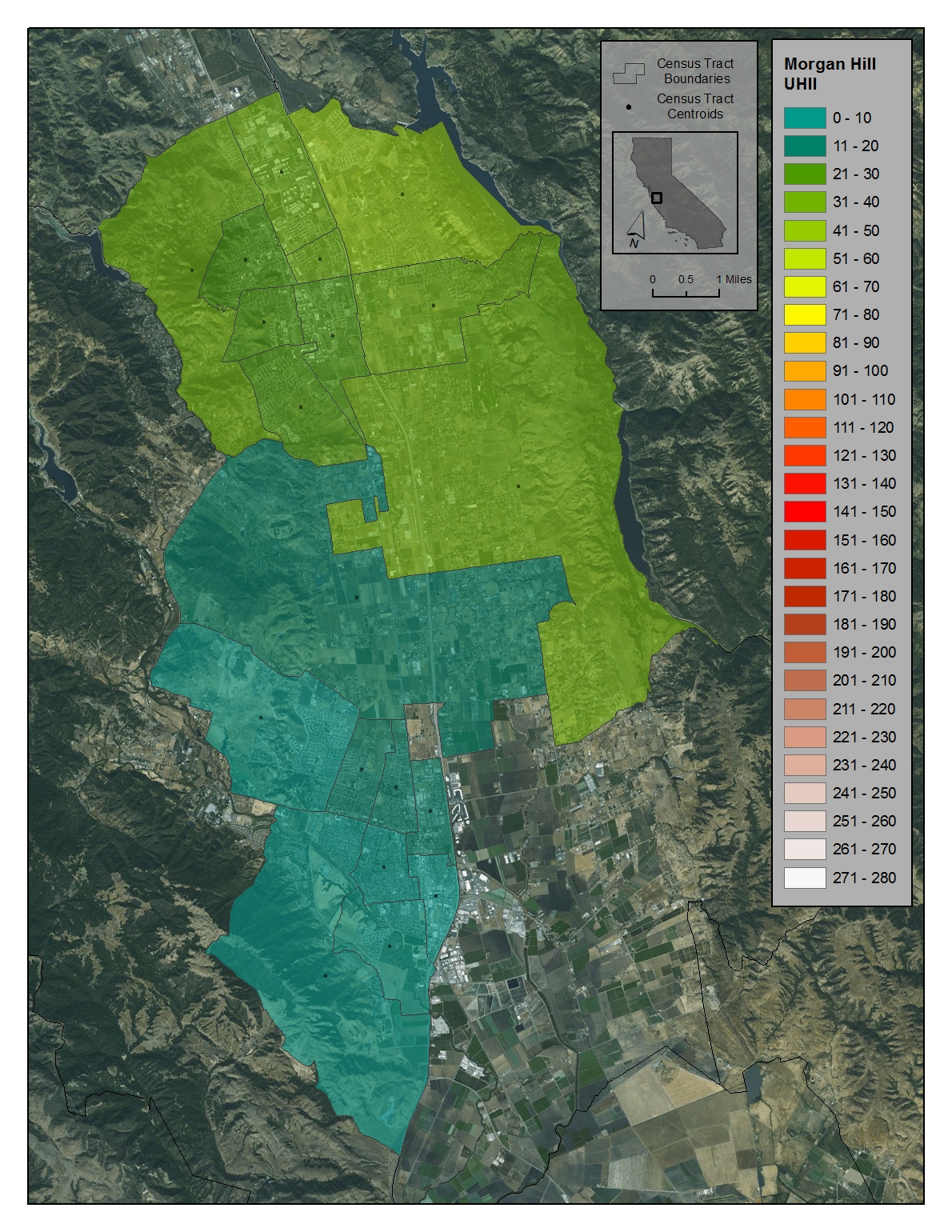Click the 201 - 210 legend color swatch
The image size is (952, 1232).
pyautogui.click(x=804, y=680)
